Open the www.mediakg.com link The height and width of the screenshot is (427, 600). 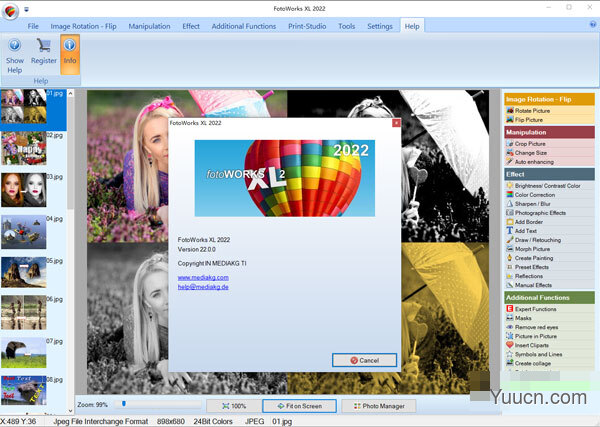click(x=203, y=277)
